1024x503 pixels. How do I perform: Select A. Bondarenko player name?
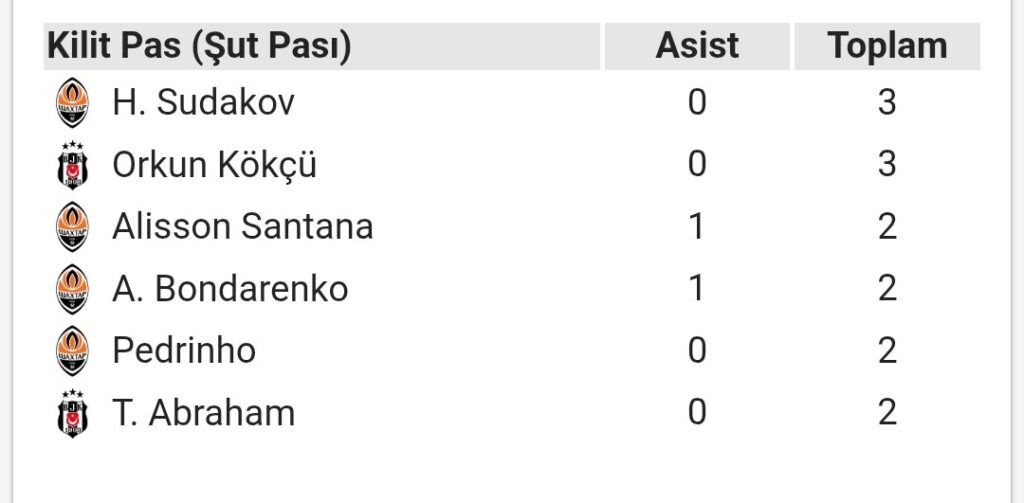pyautogui.click(x=230, y=289)
